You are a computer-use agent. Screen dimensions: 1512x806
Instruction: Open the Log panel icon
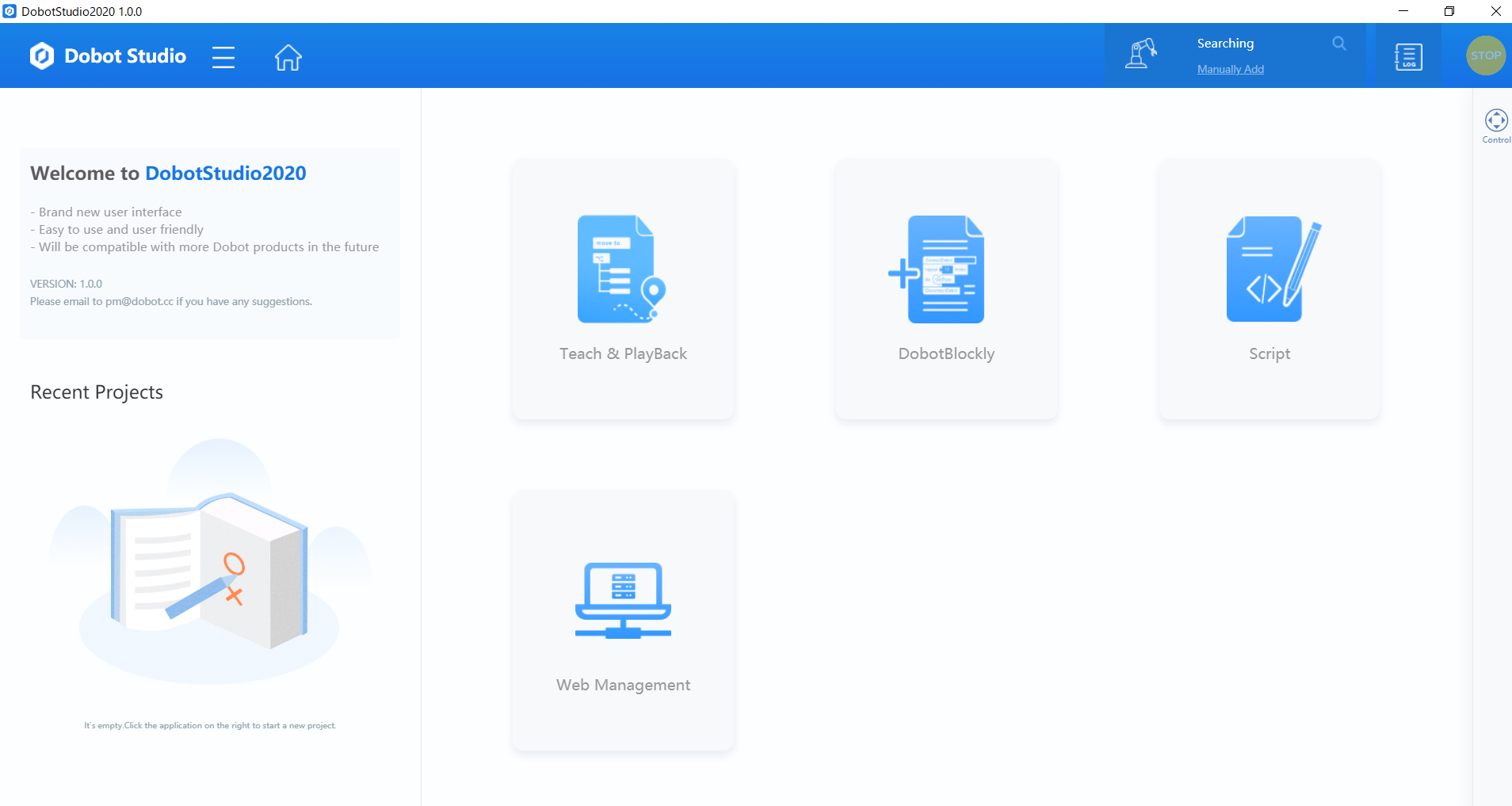click(1408, 56)
